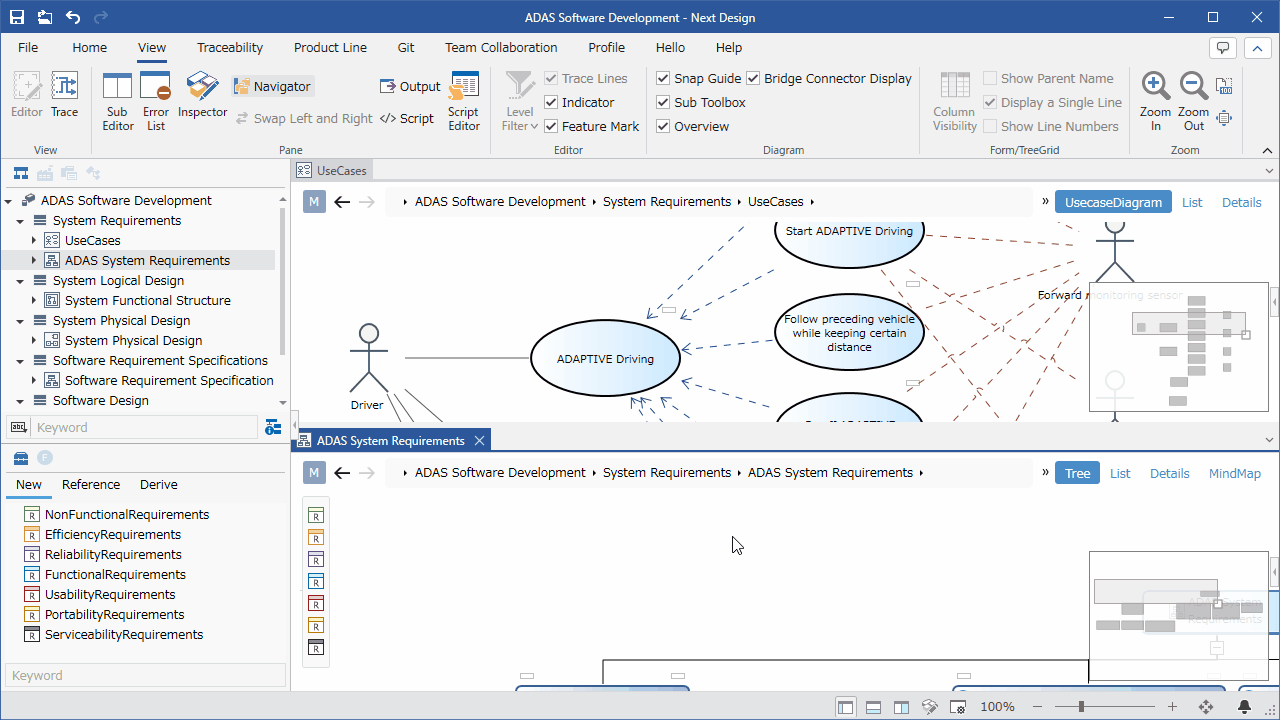
Task: Click the Save All icon in title bar
Action: 45,17
